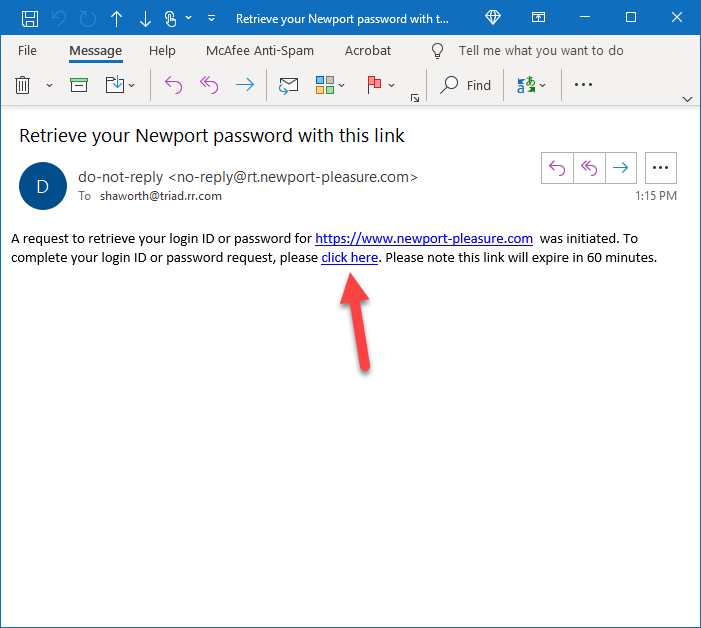Expand the Translate dropdown arrow

coord(543,85)
